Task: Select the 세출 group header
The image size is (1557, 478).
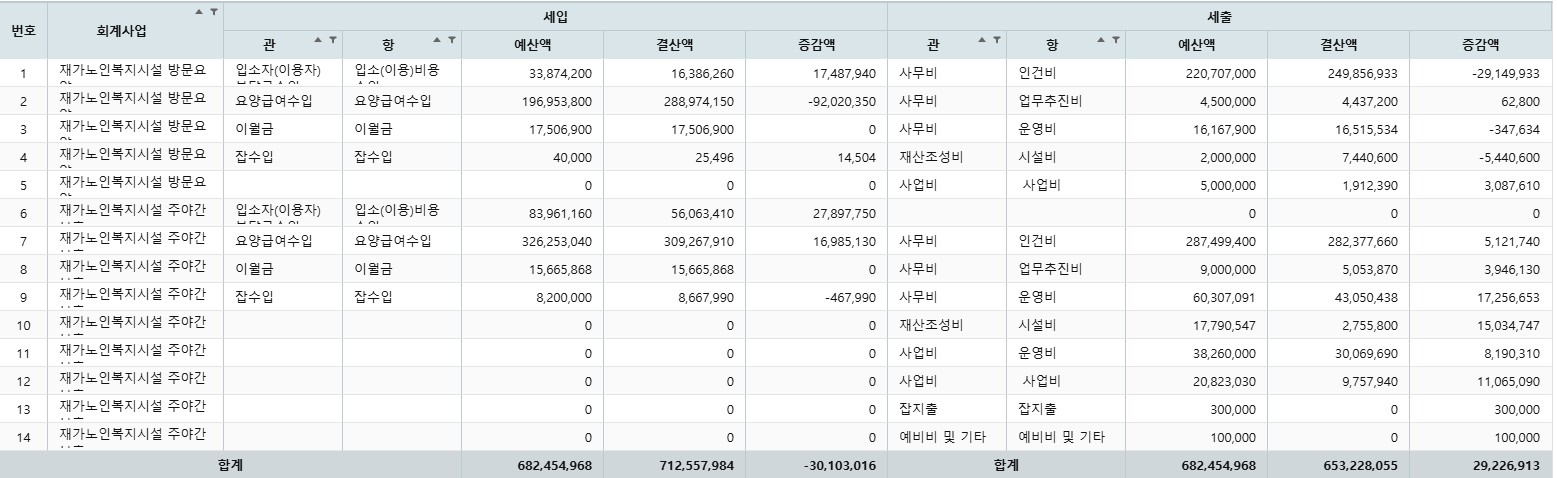Action: (1219, 16)
